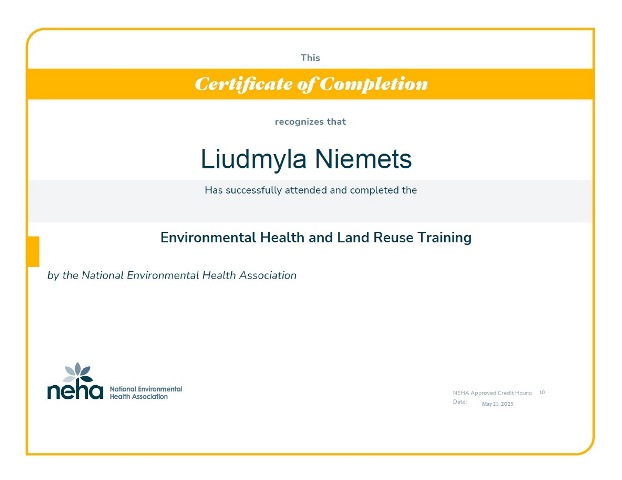
Task: Click the "Date:" label
Action: pyautogui.click(x=460, y=402)
